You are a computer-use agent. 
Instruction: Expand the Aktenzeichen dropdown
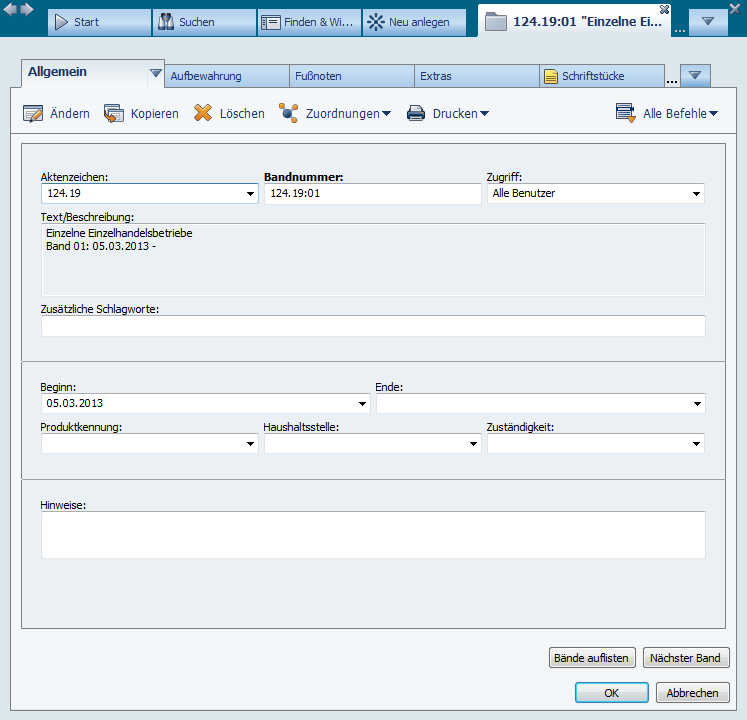point(249,194)
